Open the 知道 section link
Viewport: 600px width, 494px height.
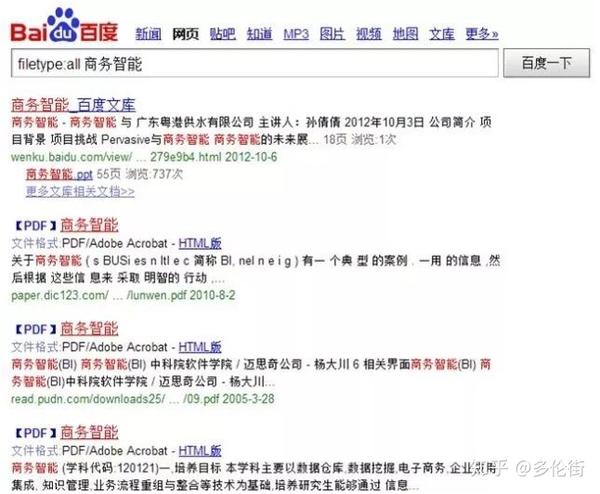(x=259, y=34)
